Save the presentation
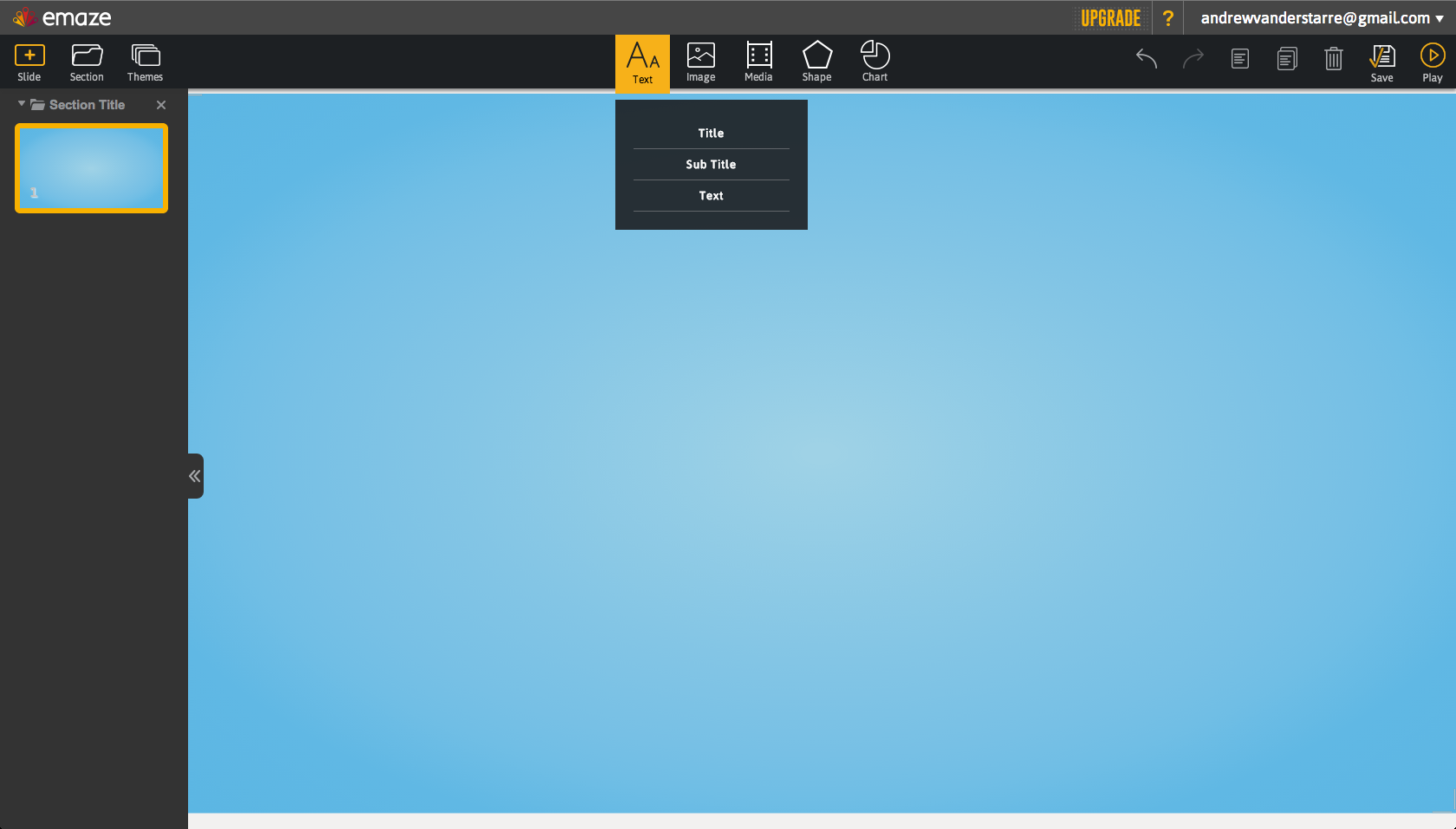The height and width of the screenshot is (829, 1456). pos(1381,63)
